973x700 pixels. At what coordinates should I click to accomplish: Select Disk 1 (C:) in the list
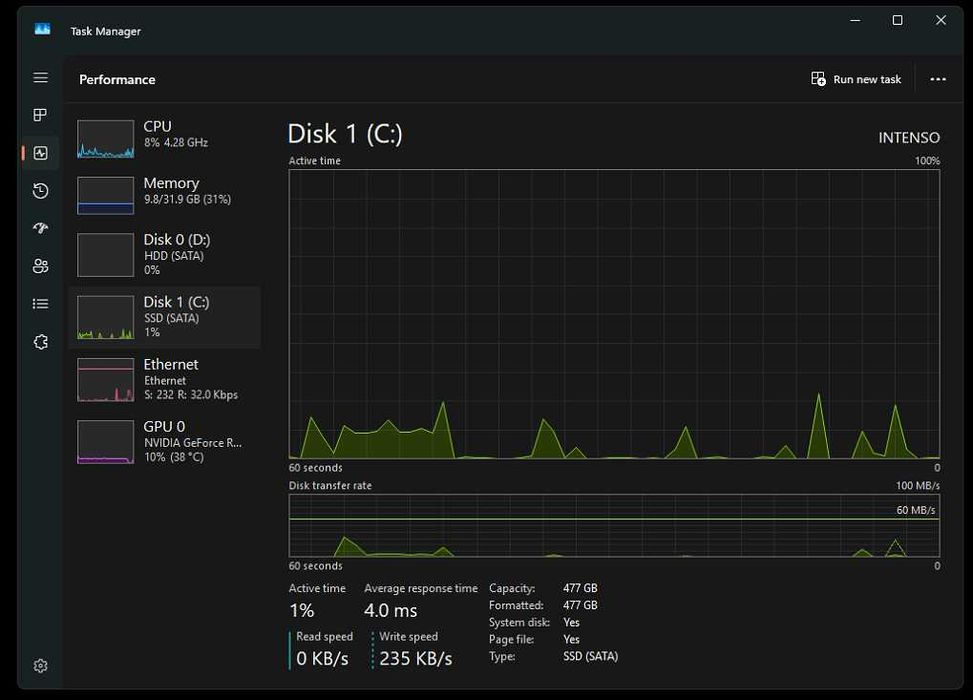[x=164, y=317]
